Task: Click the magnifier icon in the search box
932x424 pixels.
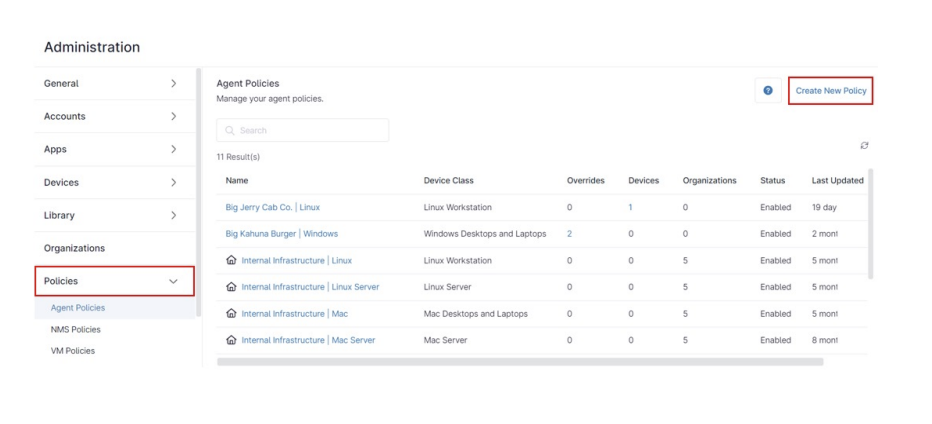Action: [230, 131]
